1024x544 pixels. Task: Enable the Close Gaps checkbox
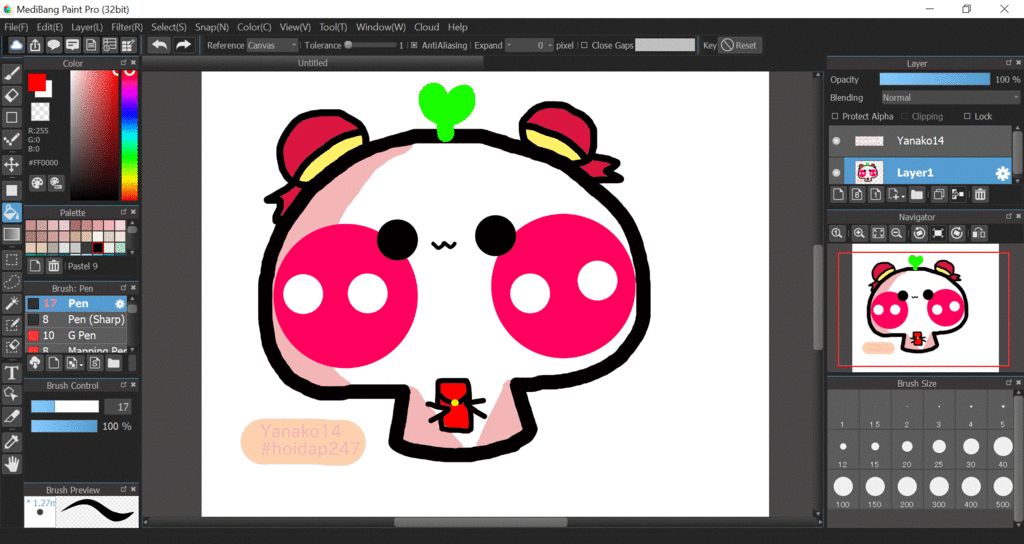(x=584, y=45)
